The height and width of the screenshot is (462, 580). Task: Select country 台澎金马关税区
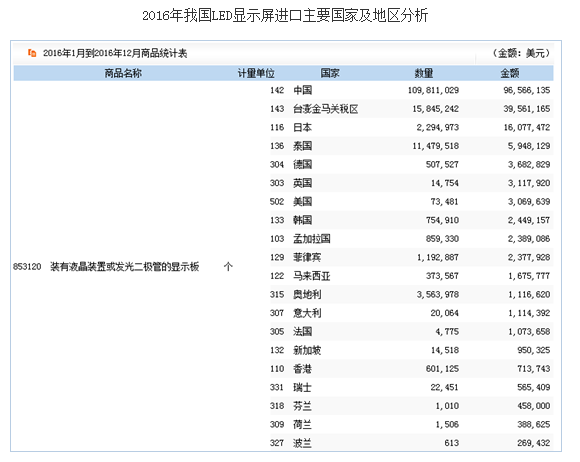tap(326, 109)
